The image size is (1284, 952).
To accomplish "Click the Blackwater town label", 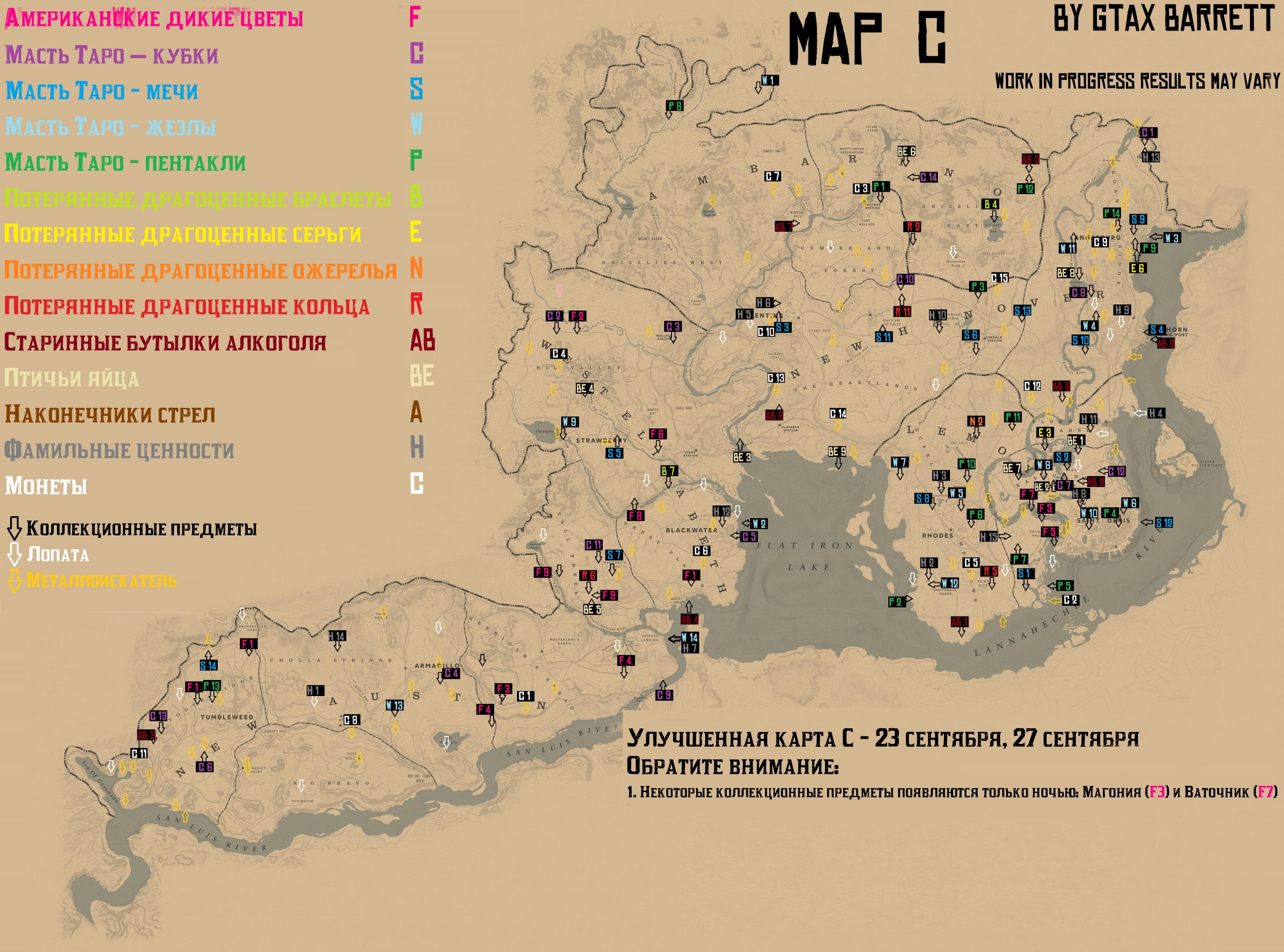I will pyautogui.click(x=691, y=530).
